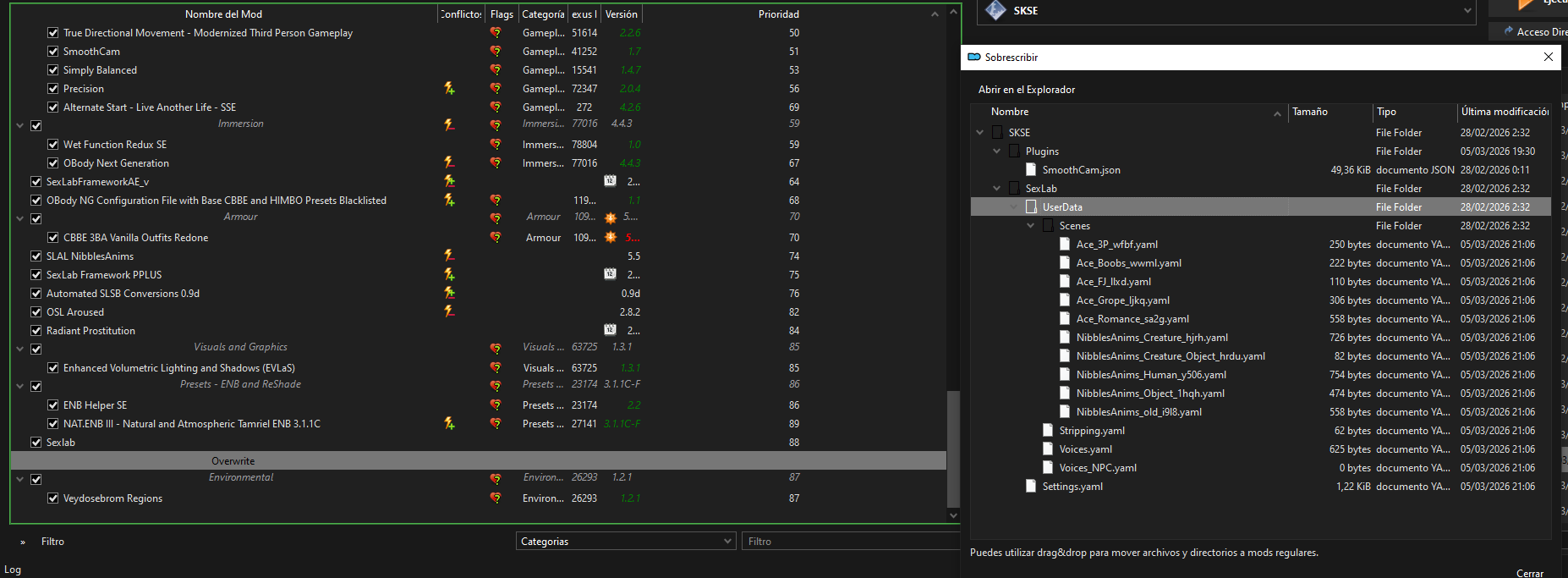Sort overwrite files by Tipo column
The image size is (1568, 578).
(x=1414, y=112)
